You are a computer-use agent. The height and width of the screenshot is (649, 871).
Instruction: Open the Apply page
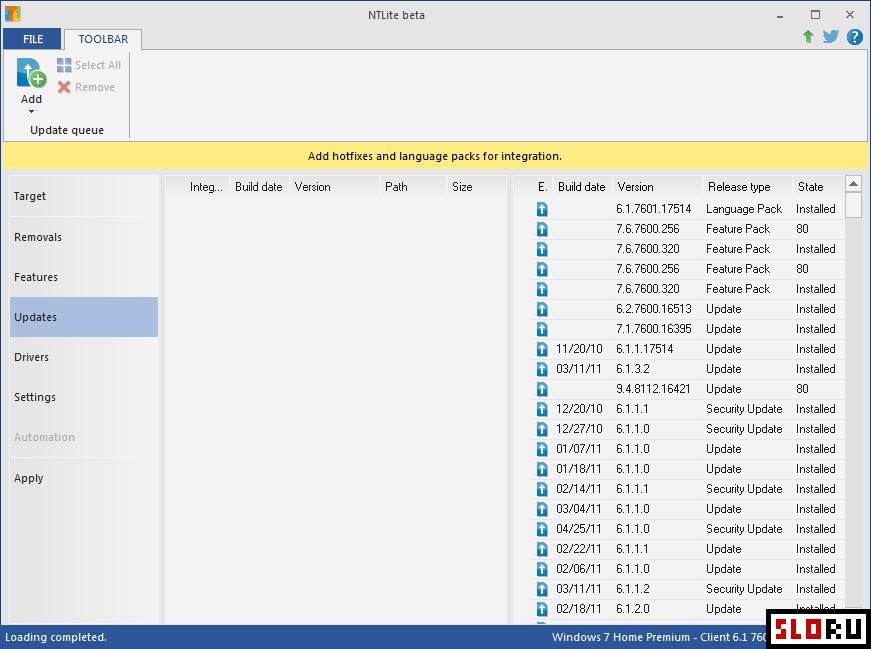84,478
